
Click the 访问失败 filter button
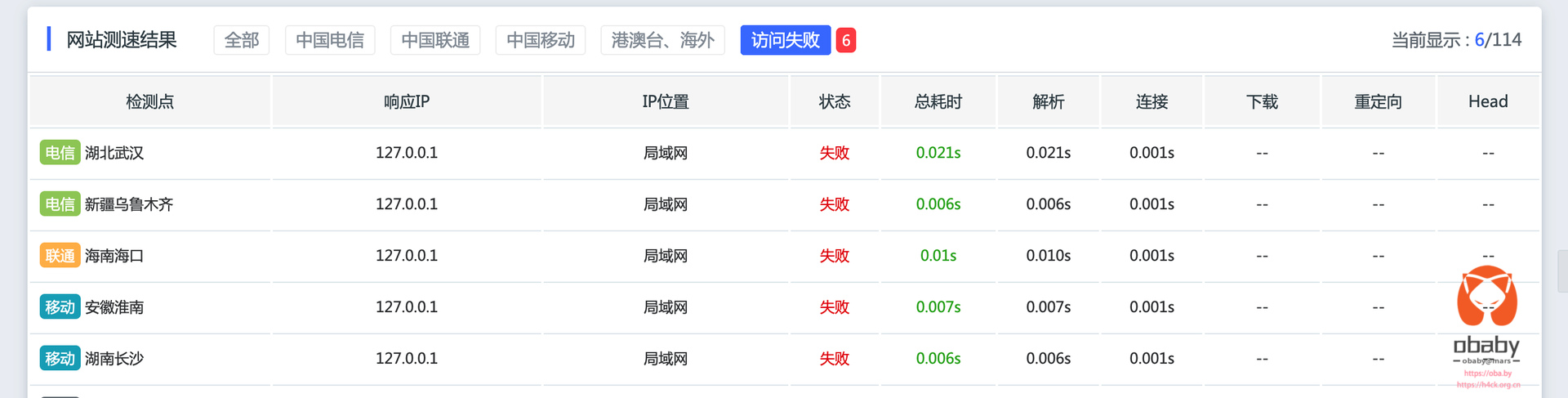pyautogui.click(x=785, y=40)
